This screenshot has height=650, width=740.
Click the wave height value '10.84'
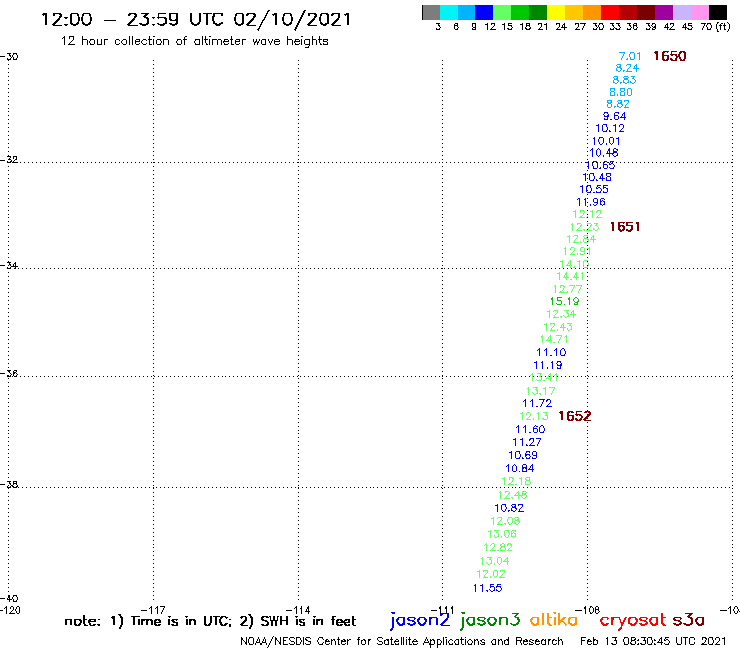[x=520, y=468]
